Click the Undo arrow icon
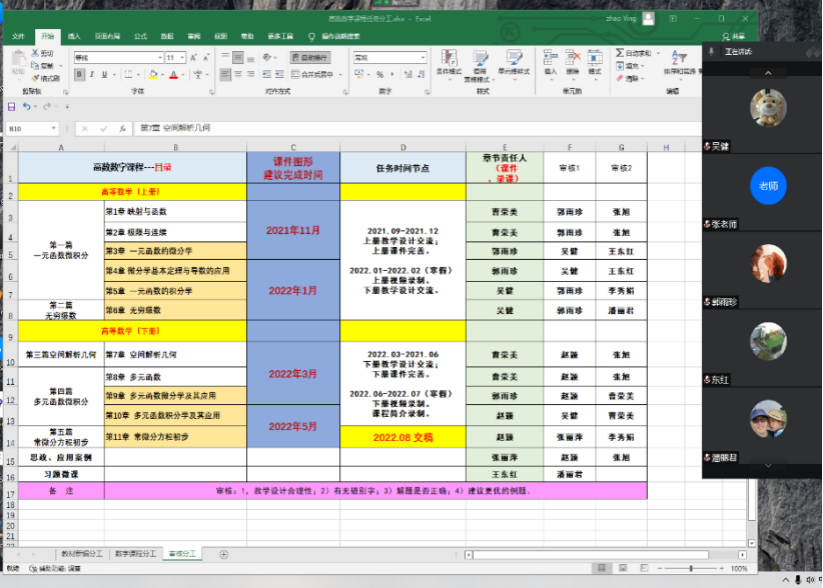823x588 pixels. tap(27, 106)
